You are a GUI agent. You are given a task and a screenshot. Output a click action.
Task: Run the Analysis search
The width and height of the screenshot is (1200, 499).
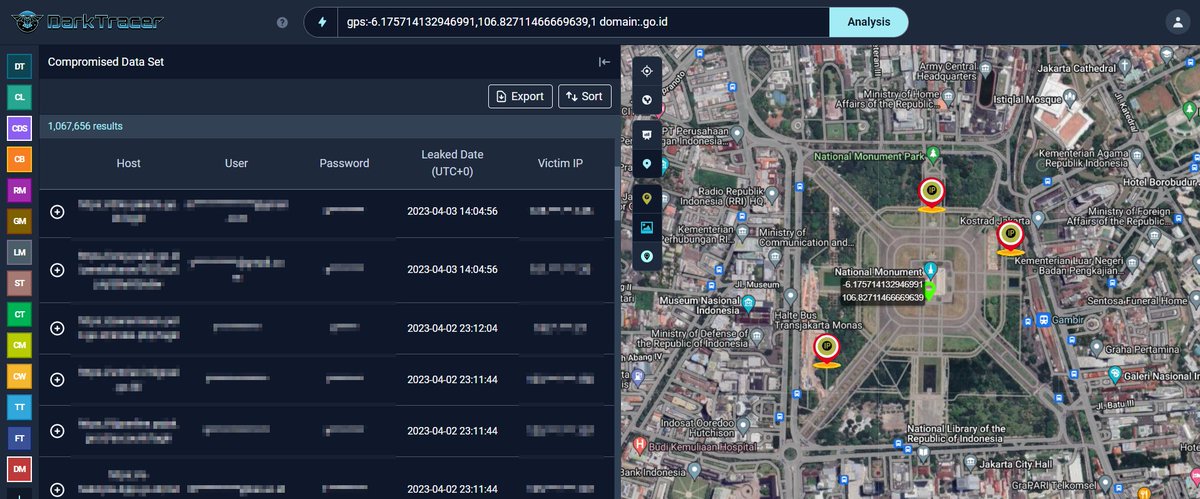pyautogui.click(x=869, y=22)
